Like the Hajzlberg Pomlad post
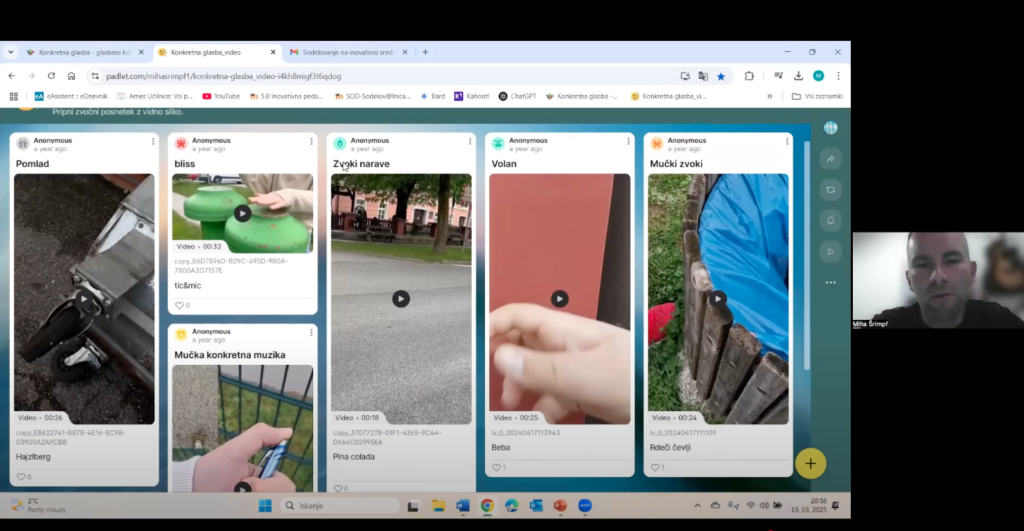 click(21, 477)
